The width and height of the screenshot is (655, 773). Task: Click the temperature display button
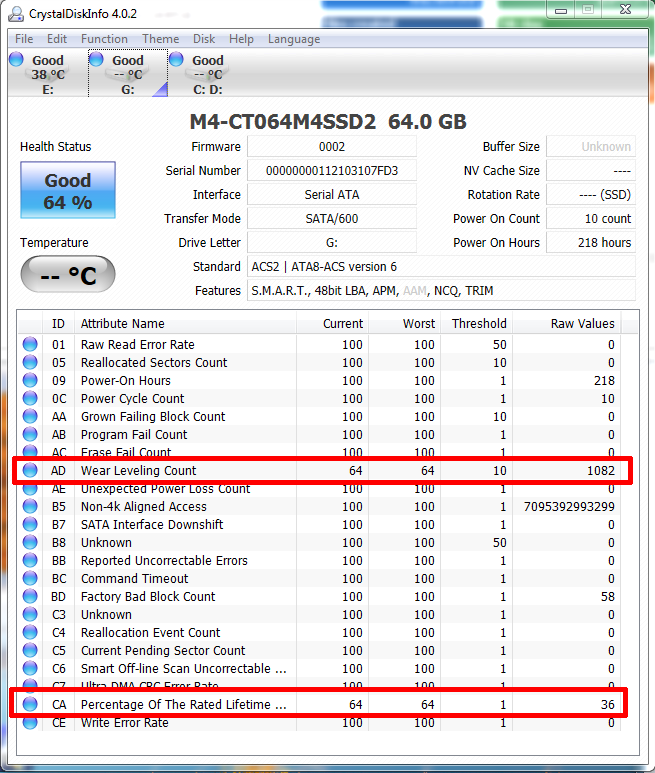(x=68, y=274)
